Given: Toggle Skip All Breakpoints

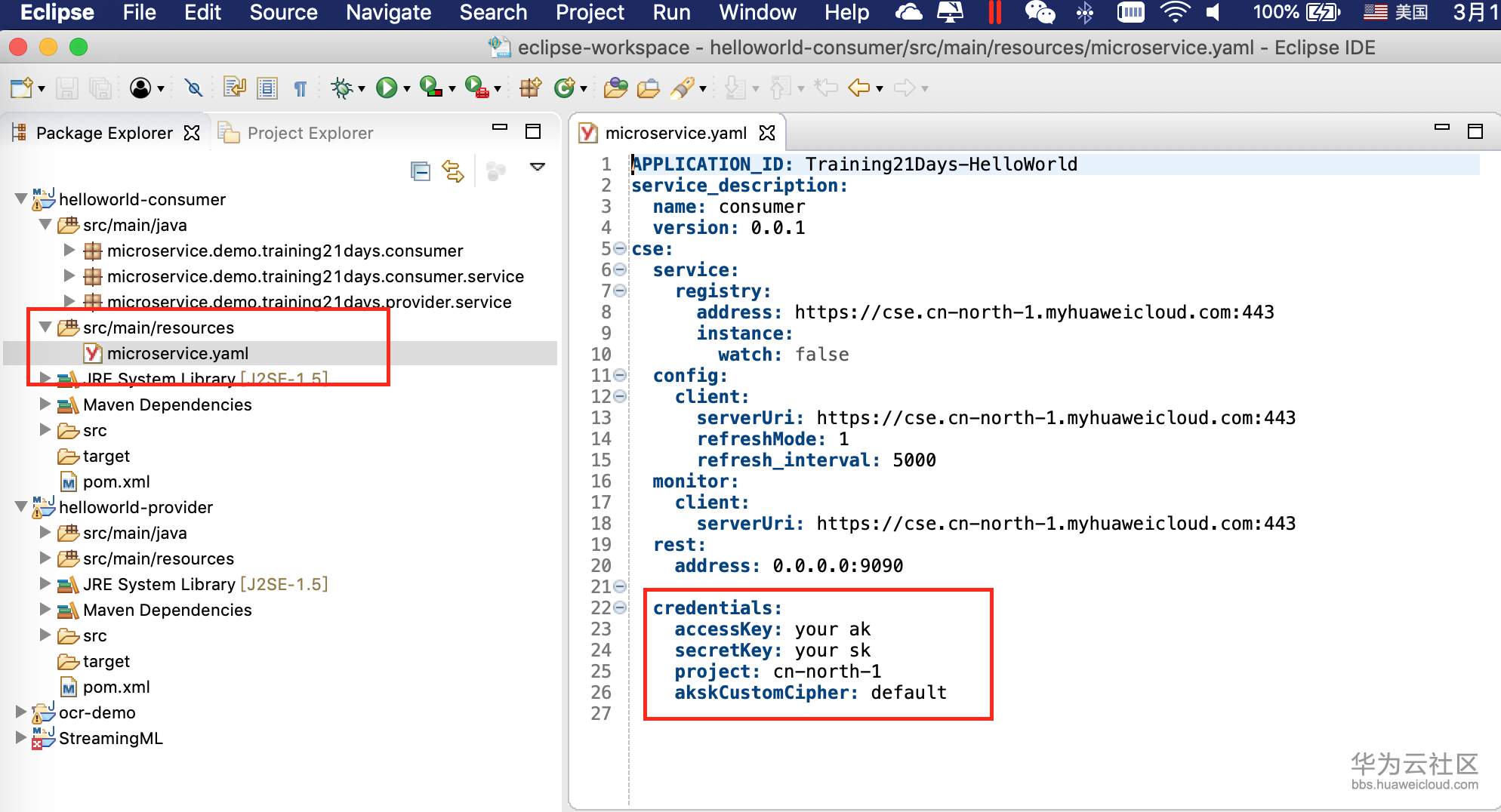Looking at the screenshot, I should coord(194,88).
